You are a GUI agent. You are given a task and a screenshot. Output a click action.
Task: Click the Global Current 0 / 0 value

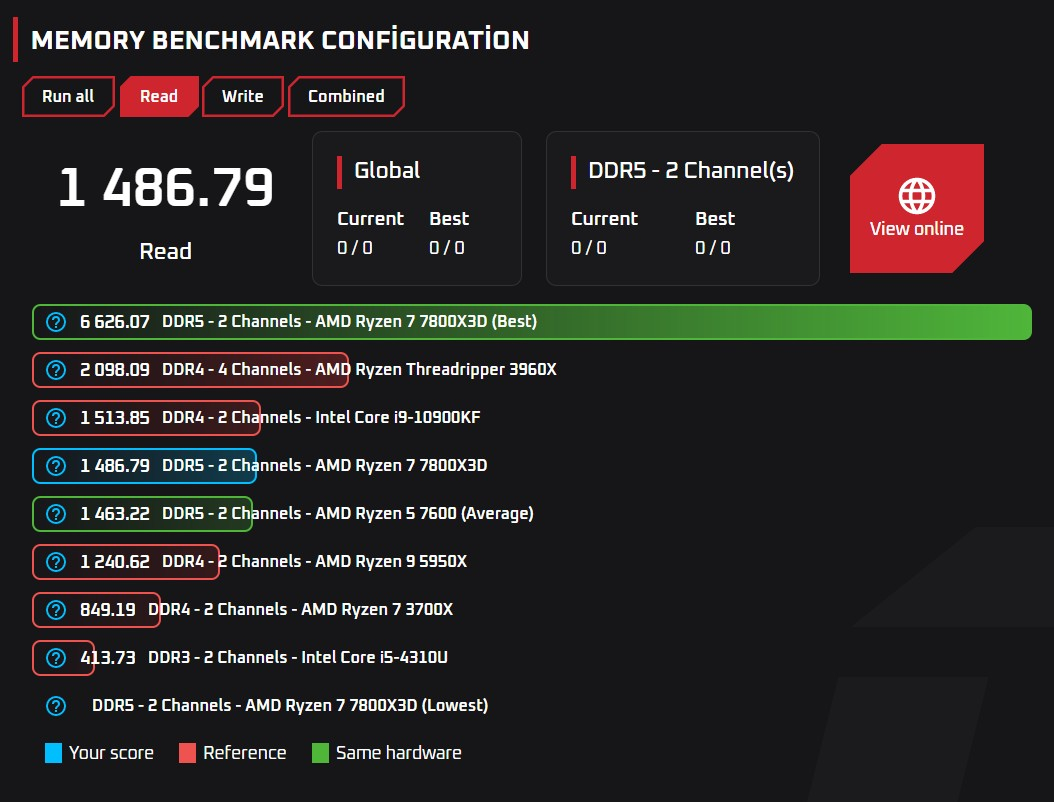pyautogui.click(x=355, y=248)
